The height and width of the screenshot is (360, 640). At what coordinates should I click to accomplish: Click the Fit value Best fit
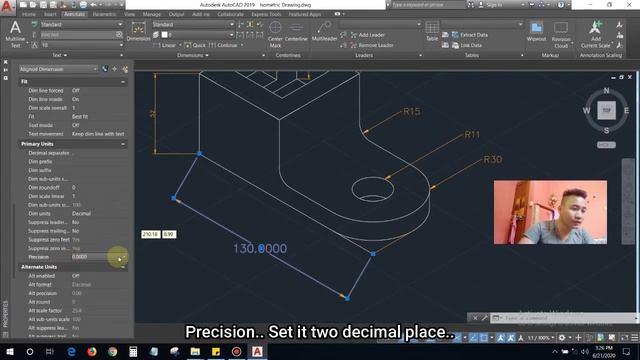click(80, 117)
